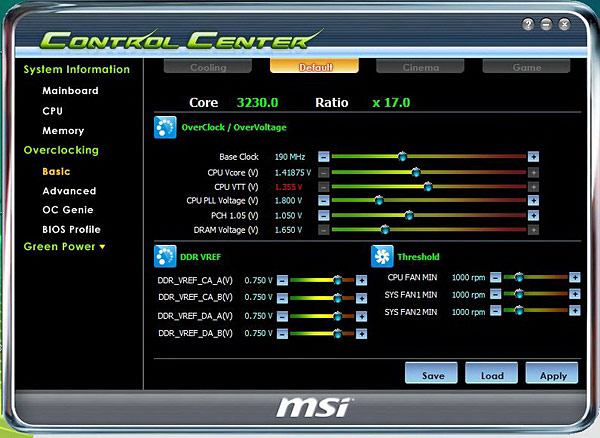600x438 pixels.
Task: Increase Base Clock with plus button
Action: pyautogui.click(x=533, y=156)
